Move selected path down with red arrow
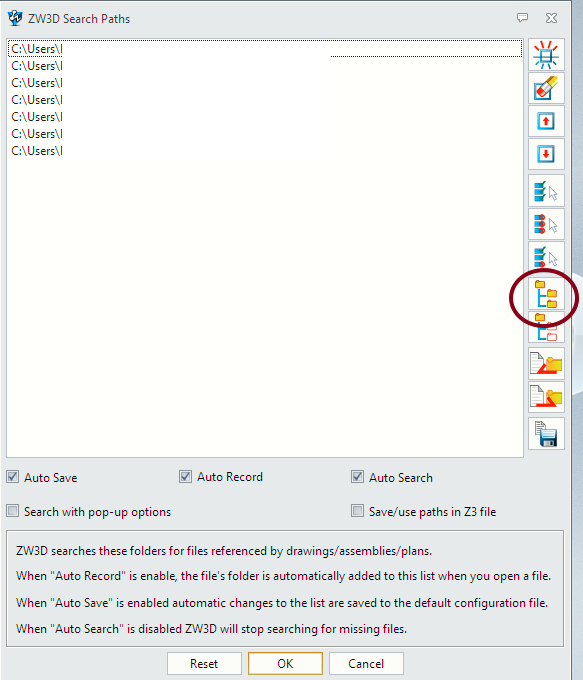The width and height of the screenshot is (583, 680). click(546, 154)
